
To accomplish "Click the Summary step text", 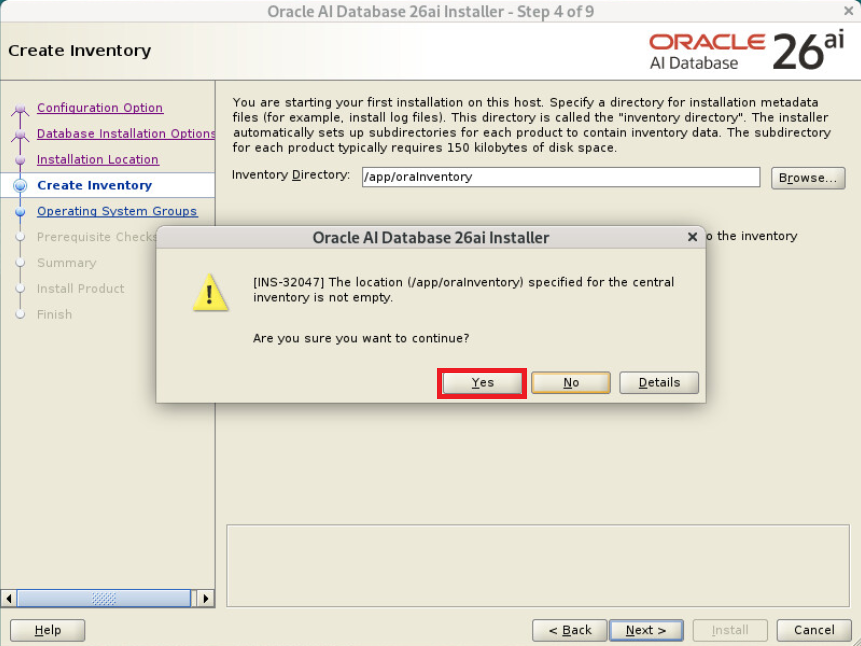I will tap(66, 263).
